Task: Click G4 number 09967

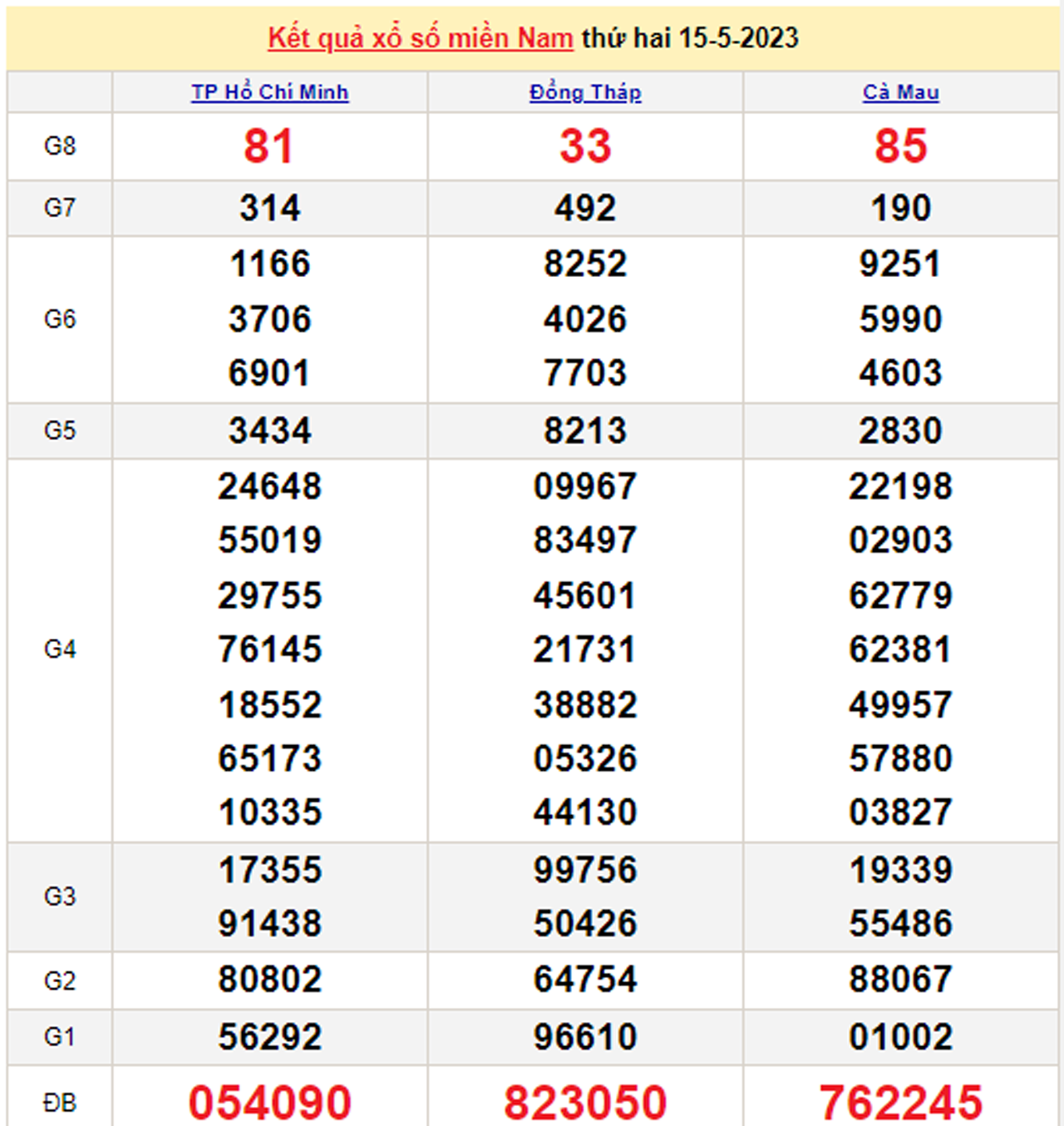Action: pos(585,486)
